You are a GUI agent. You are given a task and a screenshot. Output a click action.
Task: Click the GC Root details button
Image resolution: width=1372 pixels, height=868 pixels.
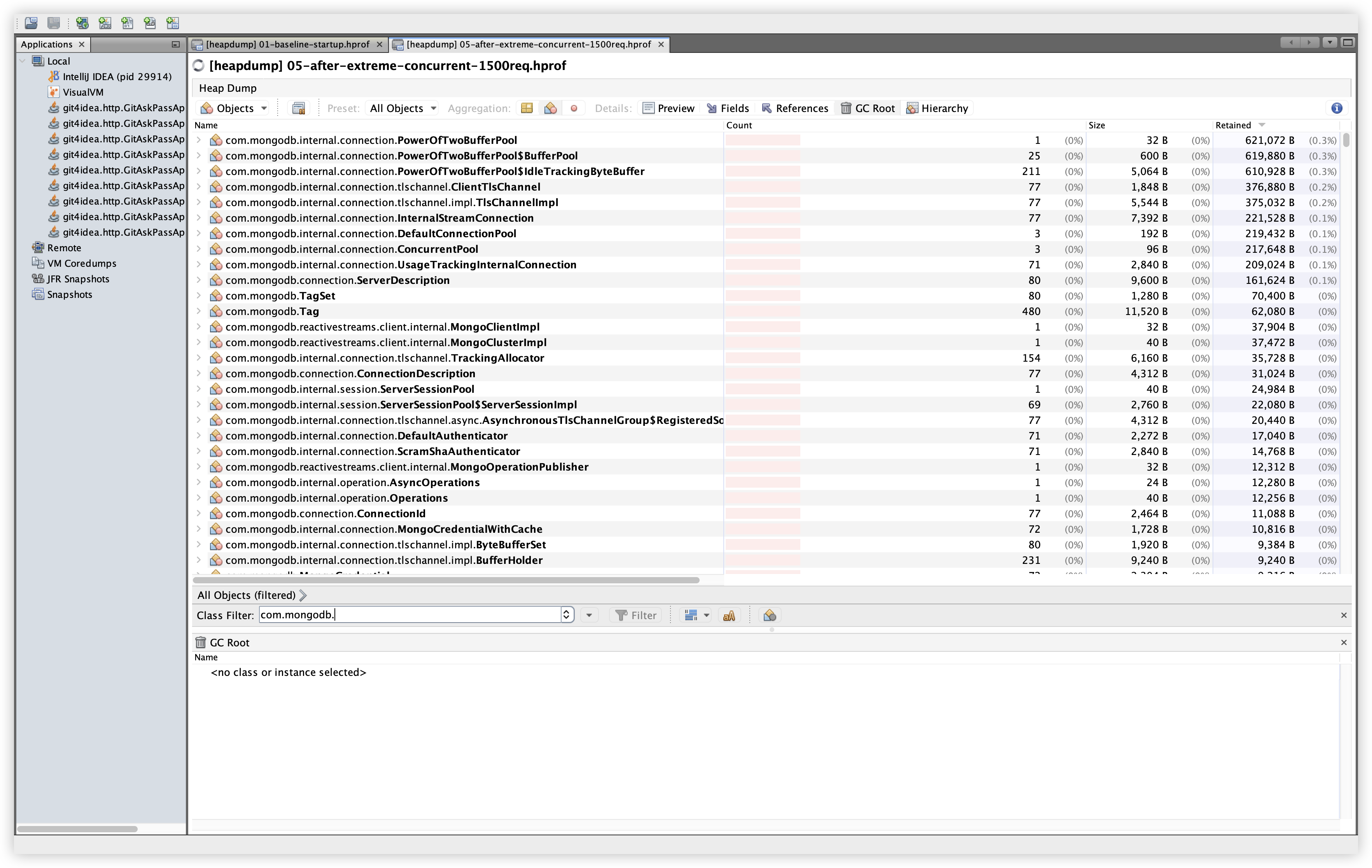click(x=867, y=108)
